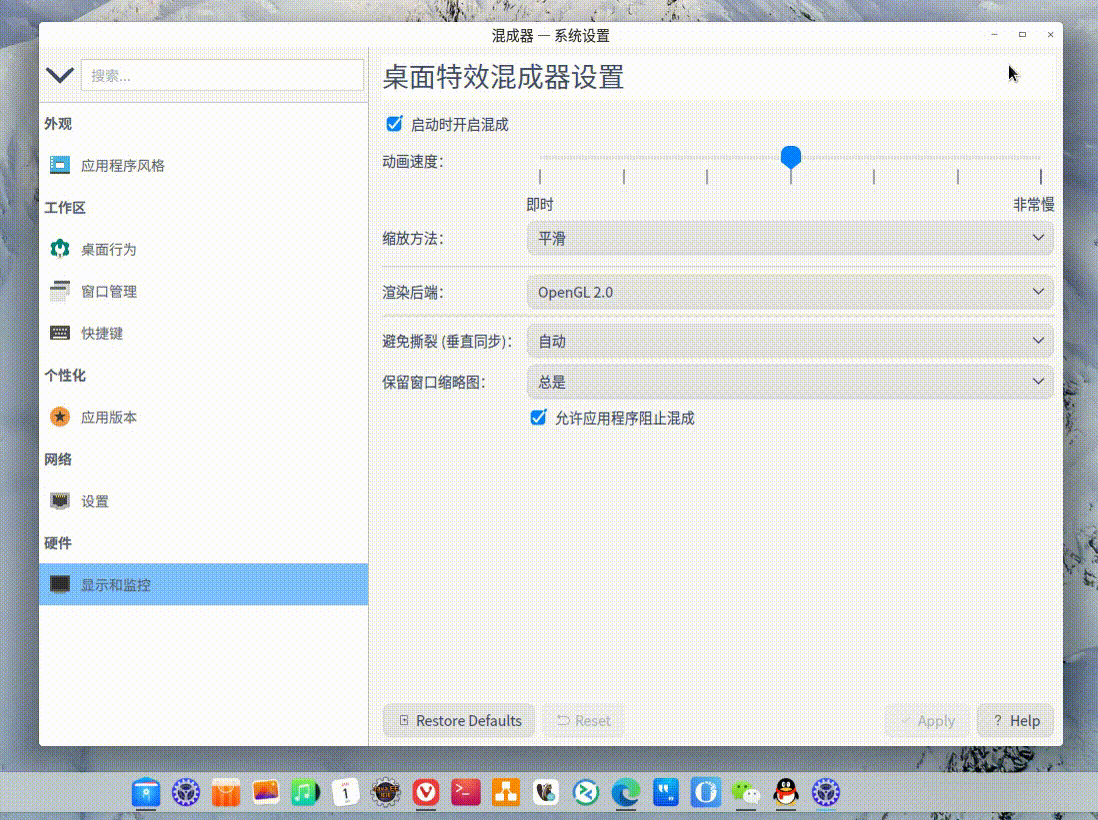Open 应用版本 star icon
The width and height of the screenshot is (1098, 820).
[x=60, y=418]
